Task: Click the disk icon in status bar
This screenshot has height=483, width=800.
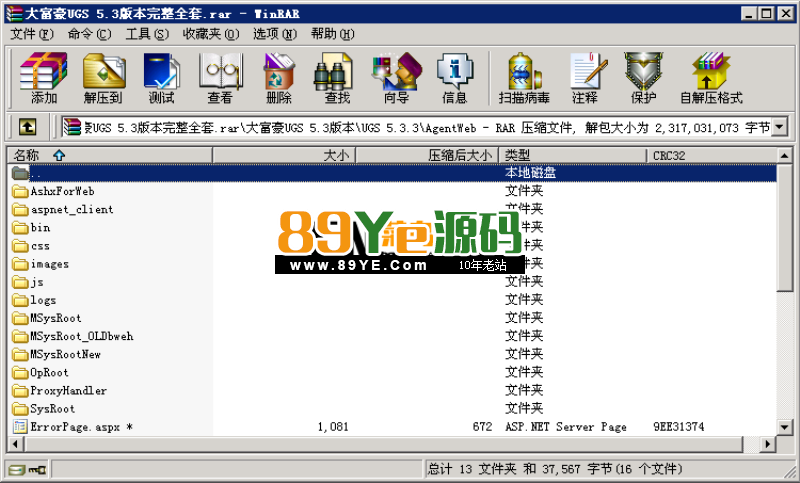Action: coord(17,469)
